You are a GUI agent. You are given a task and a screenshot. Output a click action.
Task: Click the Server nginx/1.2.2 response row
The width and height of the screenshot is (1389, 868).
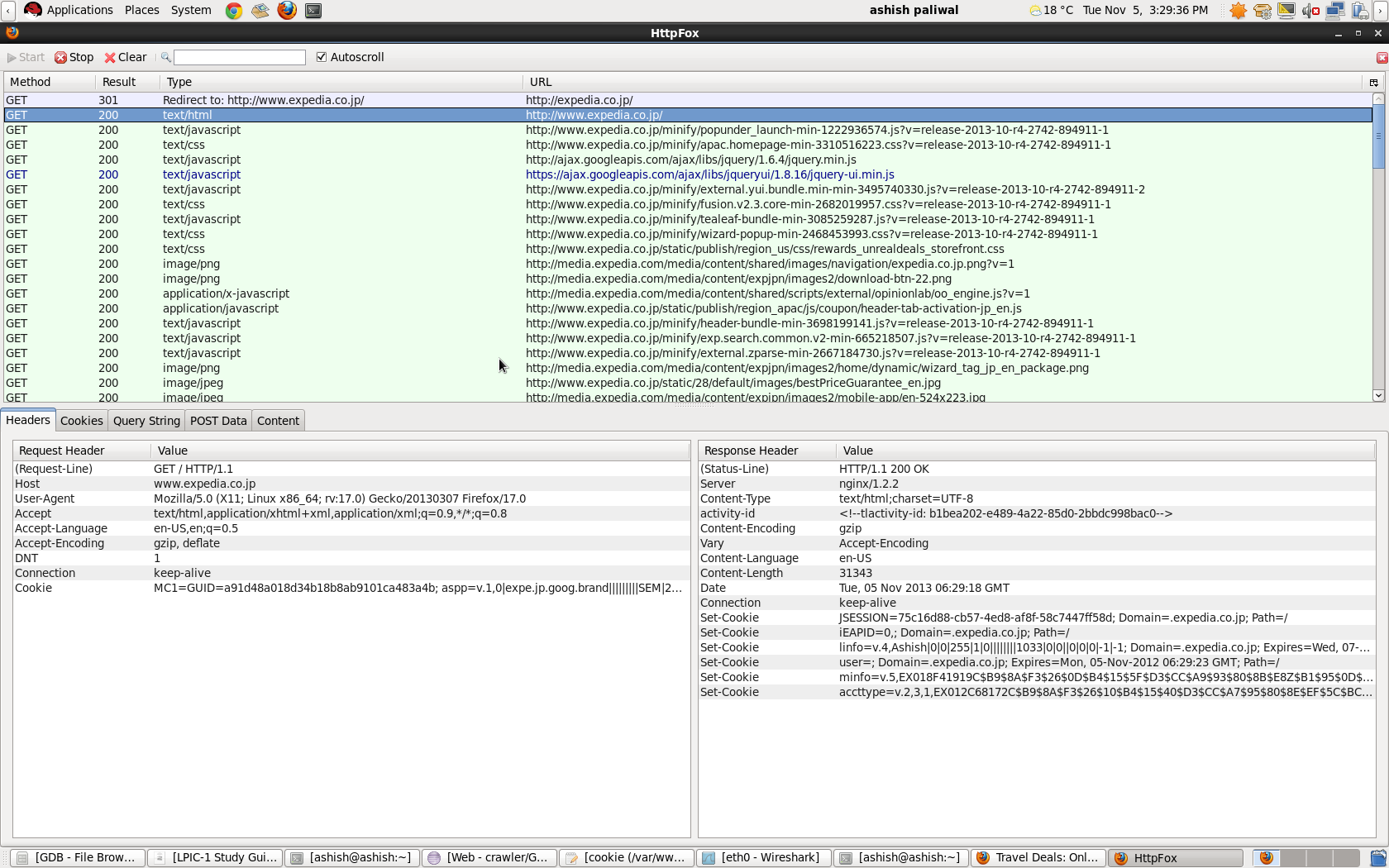point(1037,484)
